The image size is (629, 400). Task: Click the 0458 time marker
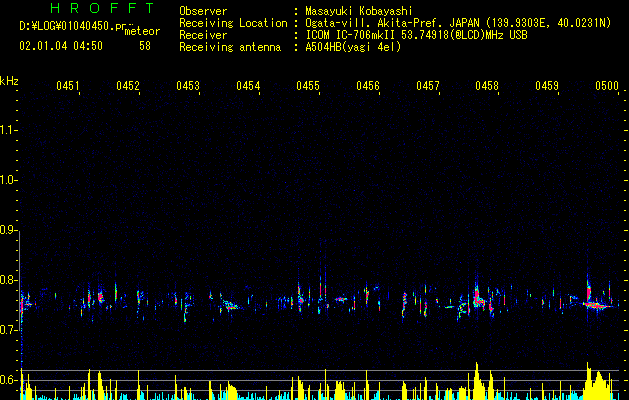(x=487, y=86)
